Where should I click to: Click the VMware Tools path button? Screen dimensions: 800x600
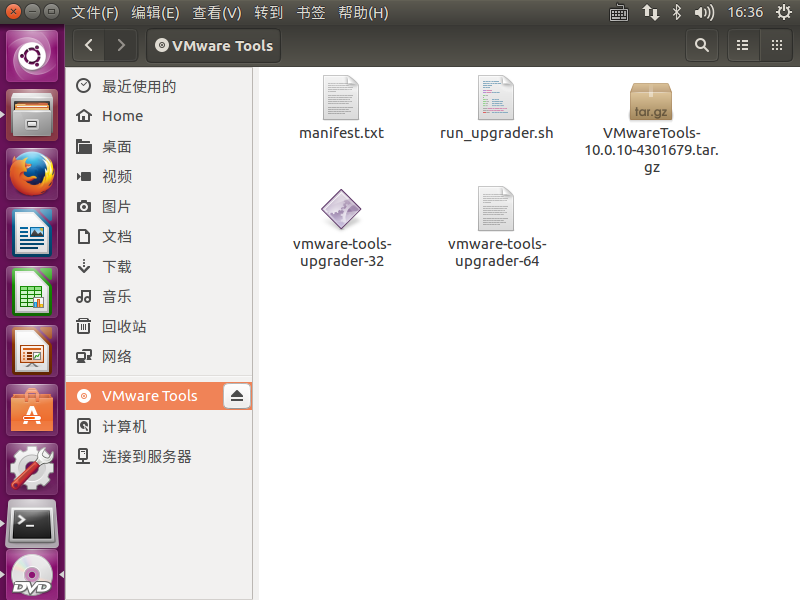coord(213,45)
